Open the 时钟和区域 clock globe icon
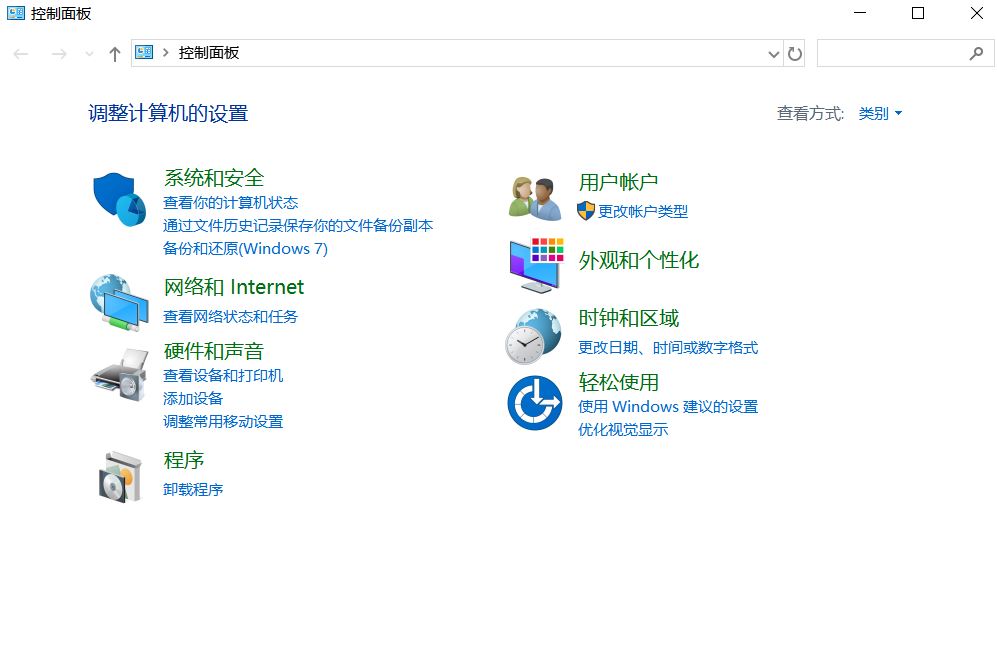997x654 pixels. (533, 336)
